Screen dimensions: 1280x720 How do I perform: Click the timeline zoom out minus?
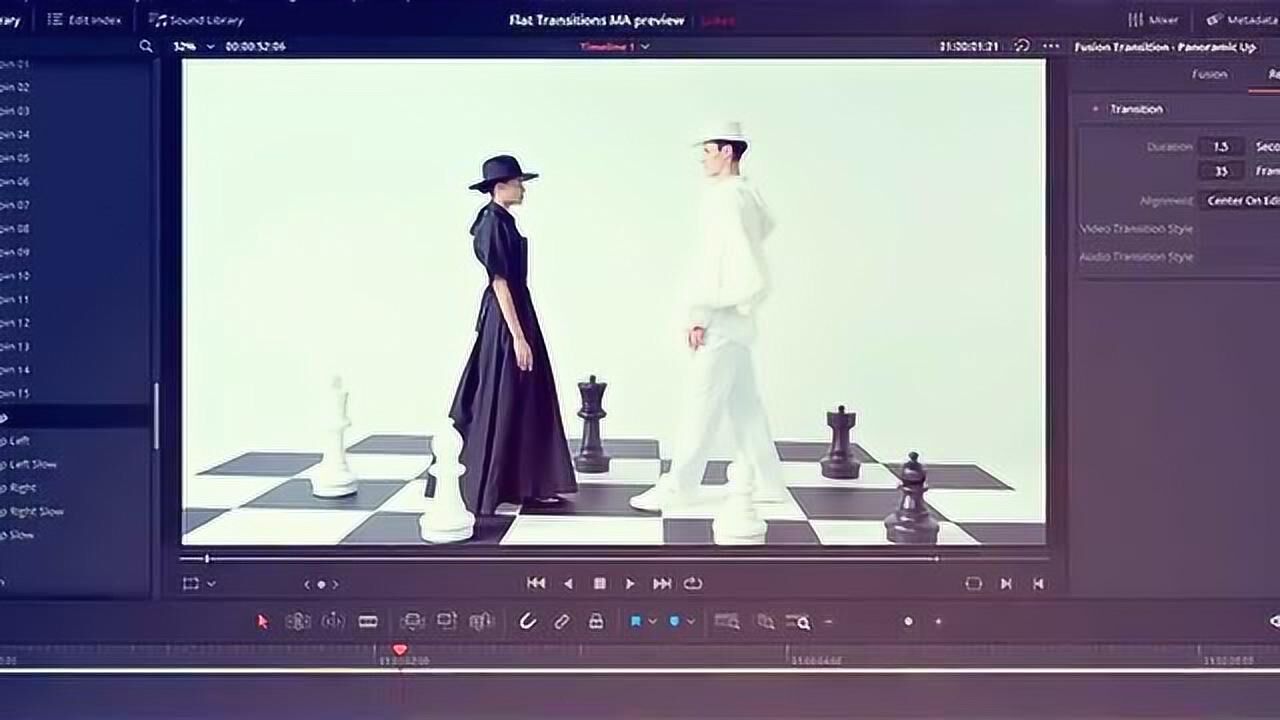pos(828,621)
